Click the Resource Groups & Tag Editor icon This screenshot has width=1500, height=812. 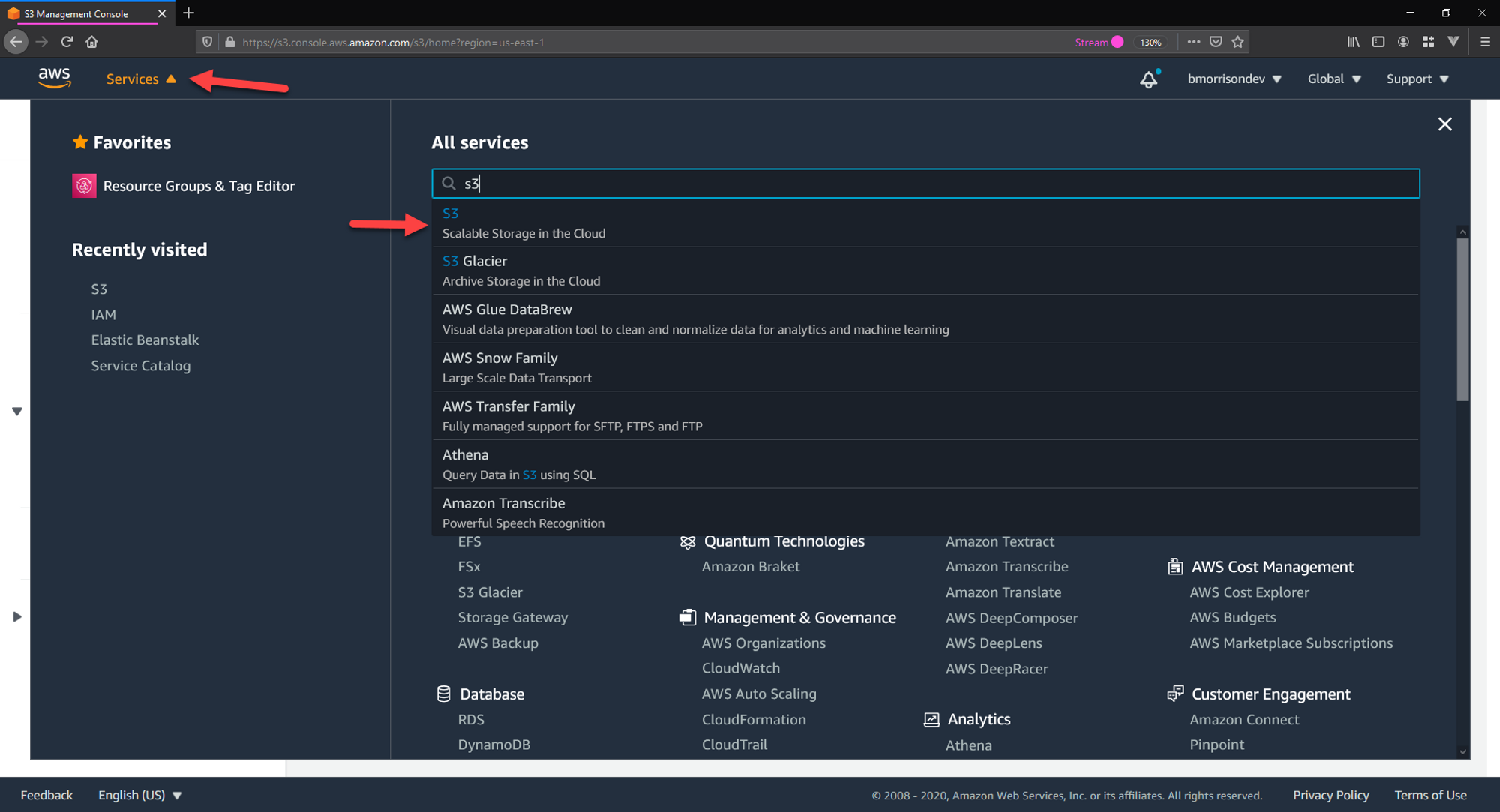84,186
